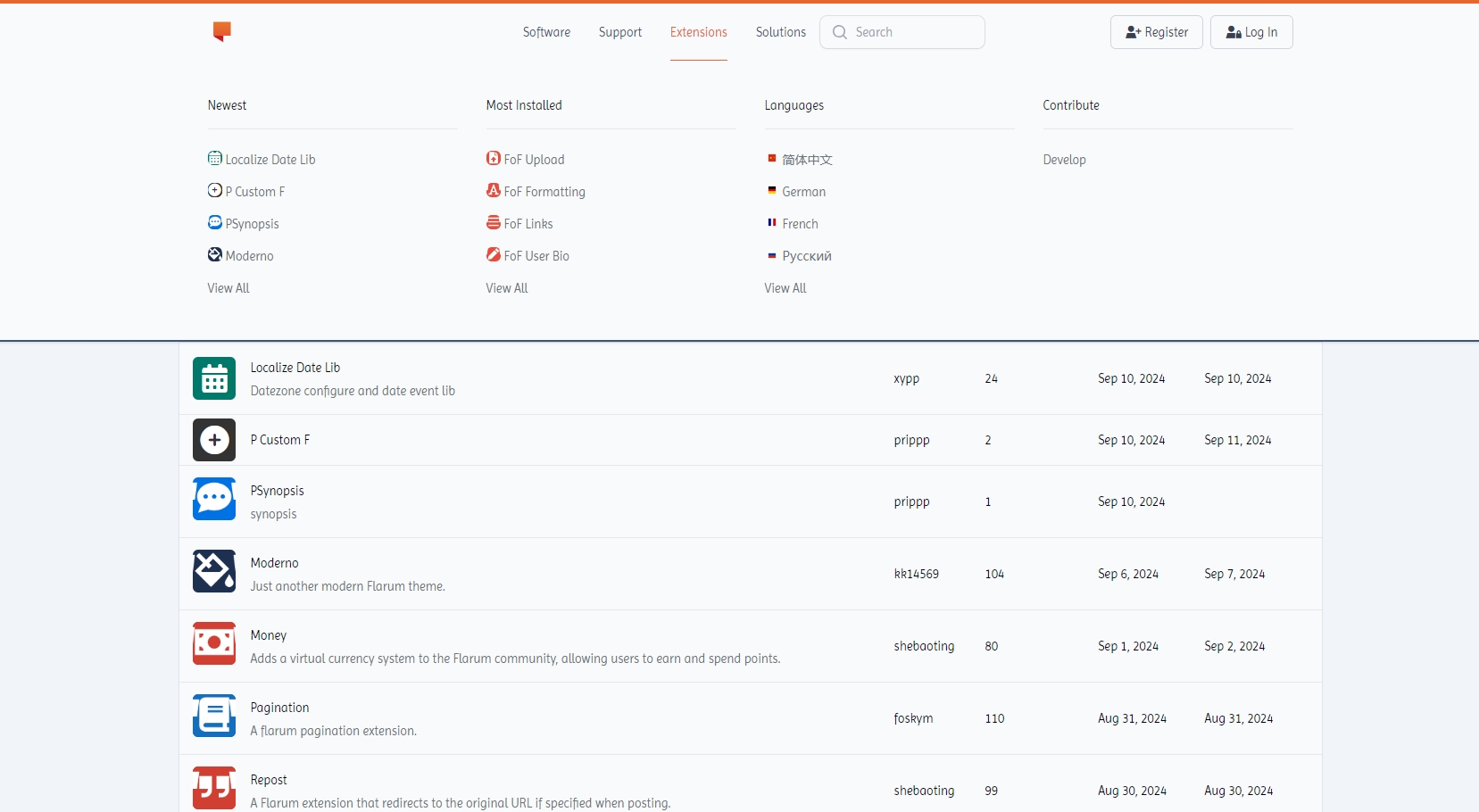Click the Localize Date Lib menu icon
Image resolution: width=1479 pixels, height=812 pixels.
(x=215, y=158)
